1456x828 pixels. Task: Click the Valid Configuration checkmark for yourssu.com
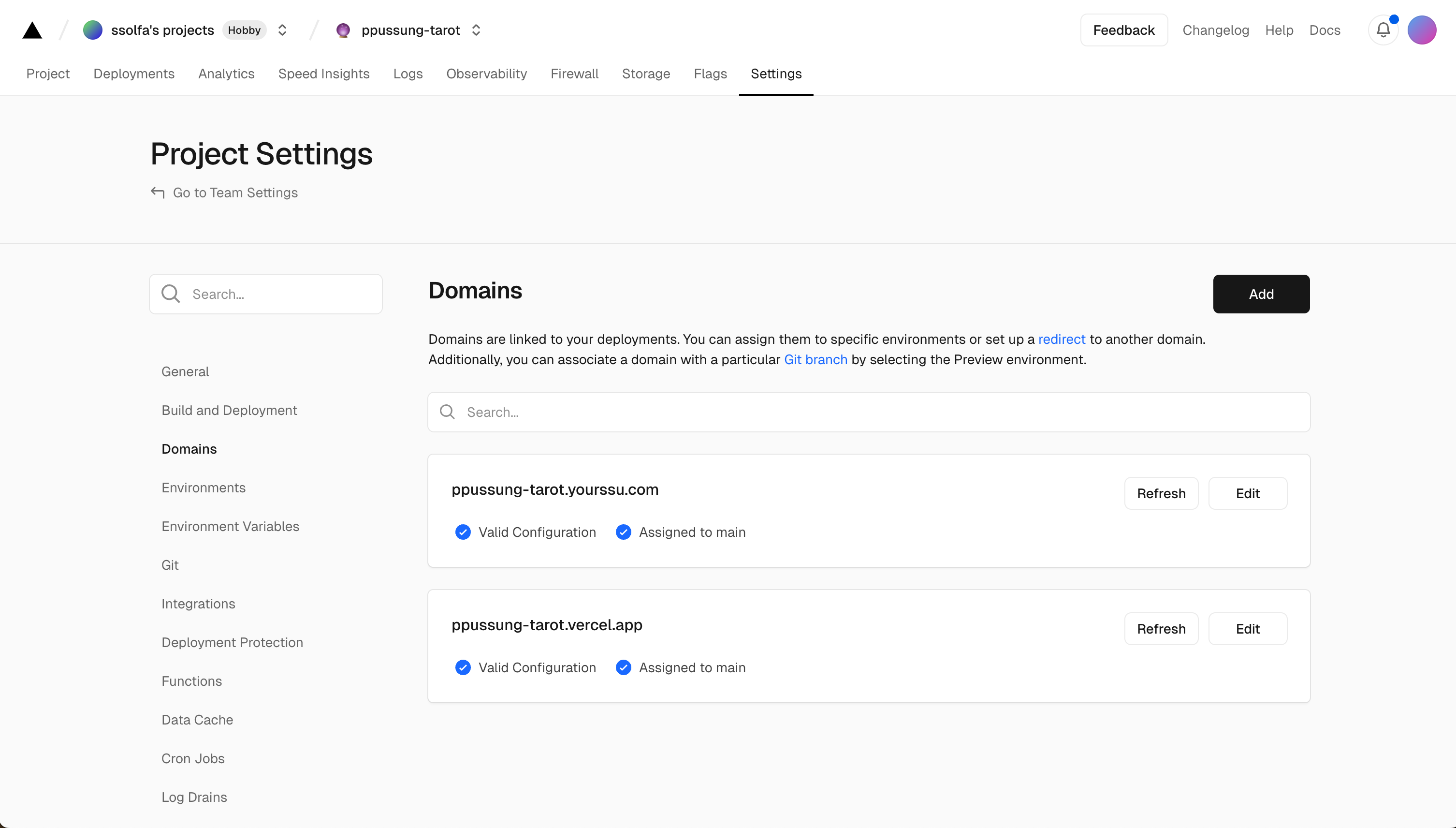point(463,532)
